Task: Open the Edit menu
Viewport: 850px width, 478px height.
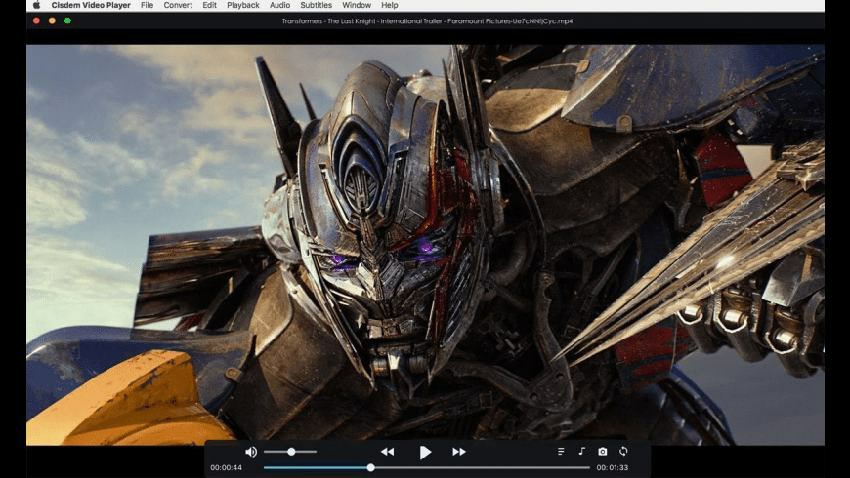Action: 209,5
